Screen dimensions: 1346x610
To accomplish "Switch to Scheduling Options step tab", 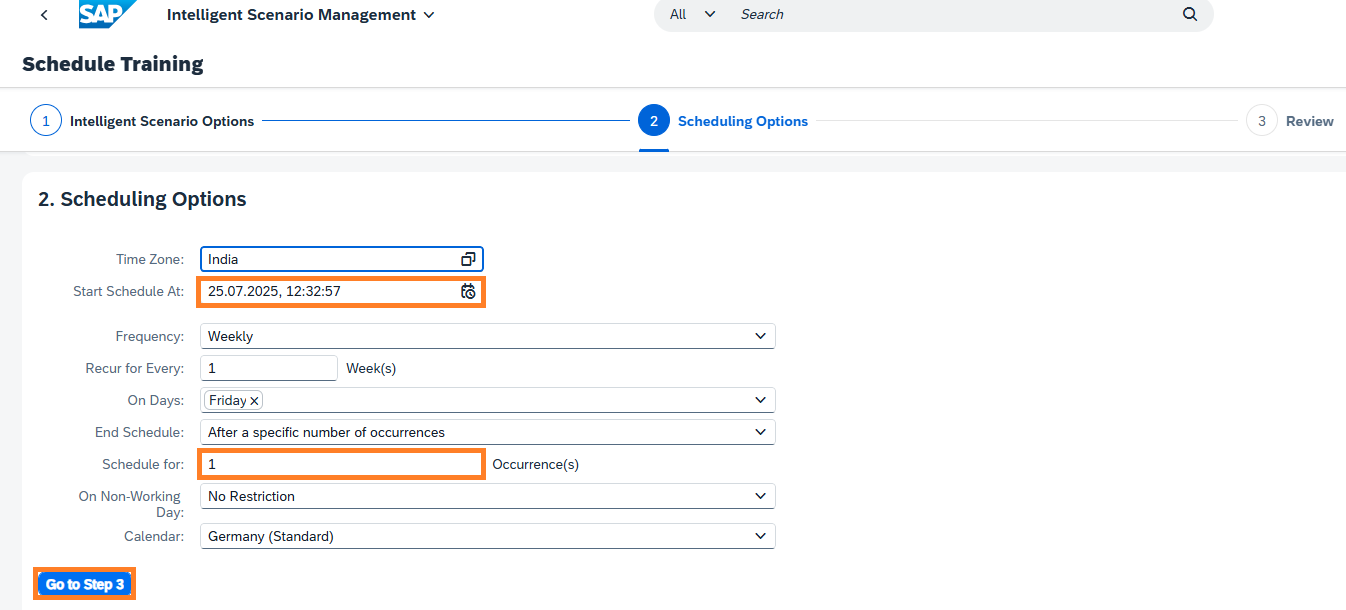I will [x=741, y=121].
